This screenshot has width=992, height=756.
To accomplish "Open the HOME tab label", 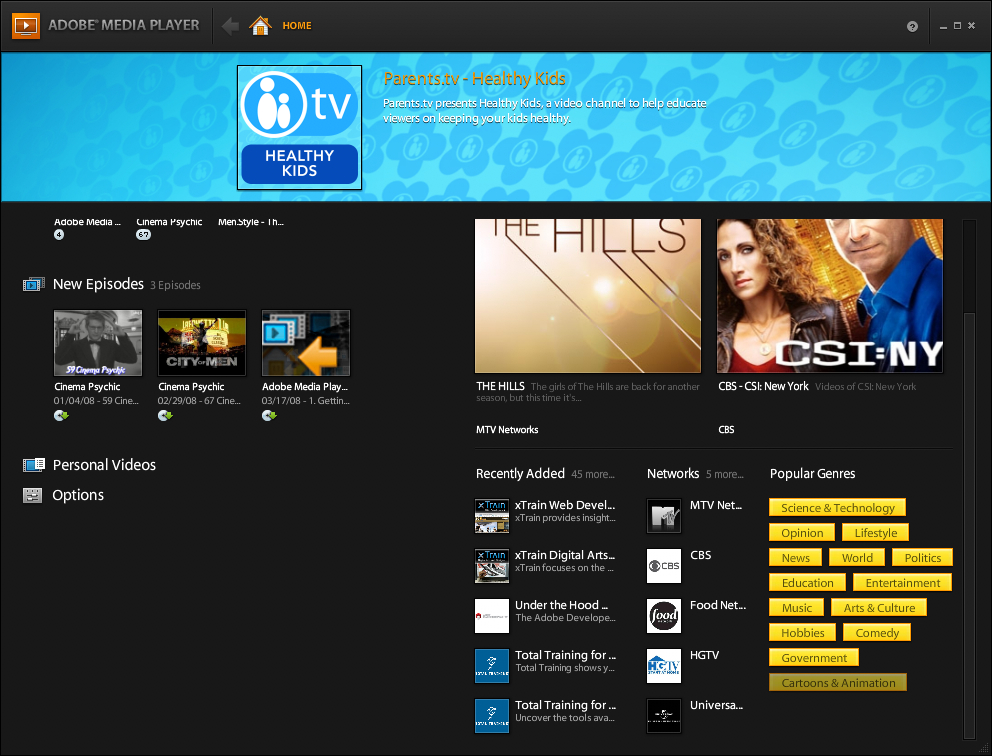I will (x=297, y=26).
